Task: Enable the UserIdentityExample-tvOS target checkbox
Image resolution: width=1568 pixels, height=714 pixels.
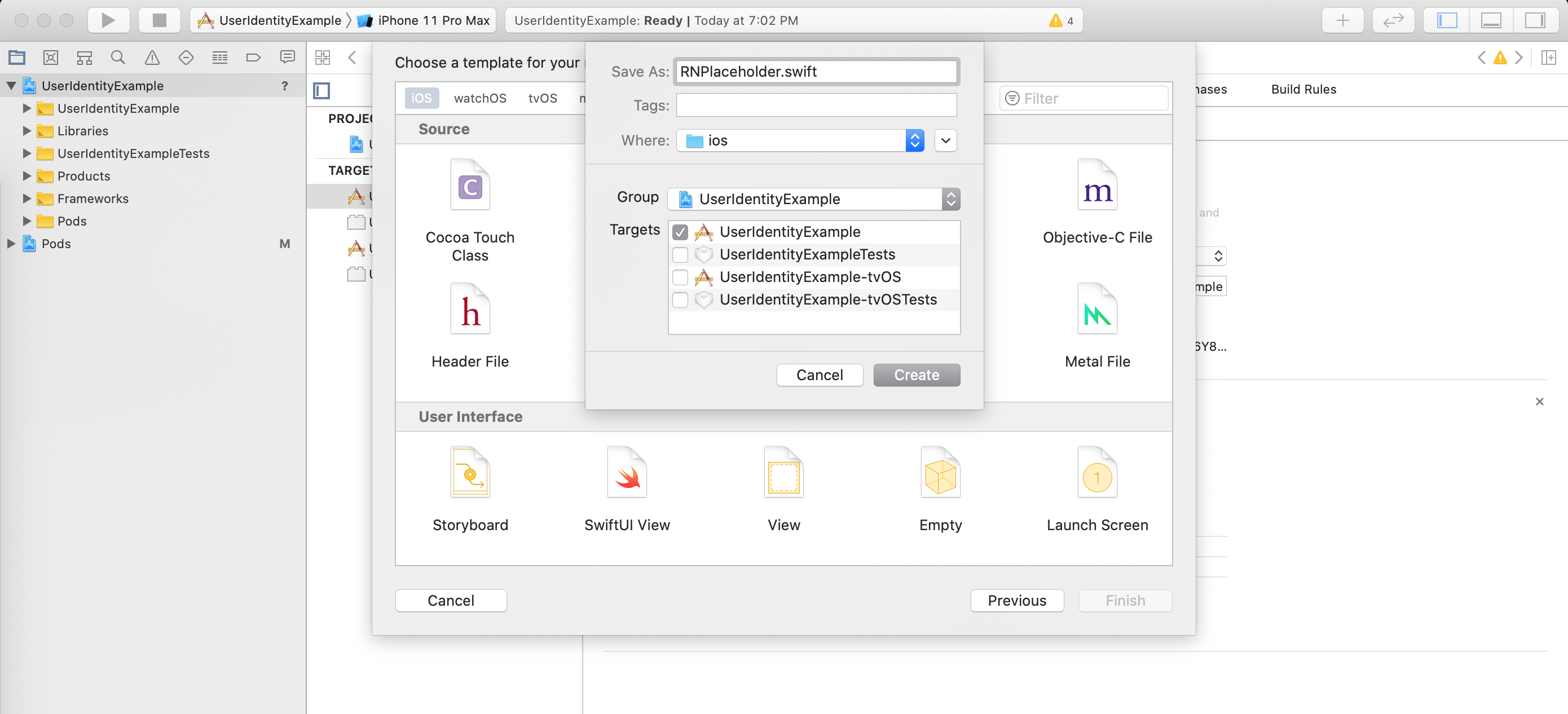Action: [680, 277]
